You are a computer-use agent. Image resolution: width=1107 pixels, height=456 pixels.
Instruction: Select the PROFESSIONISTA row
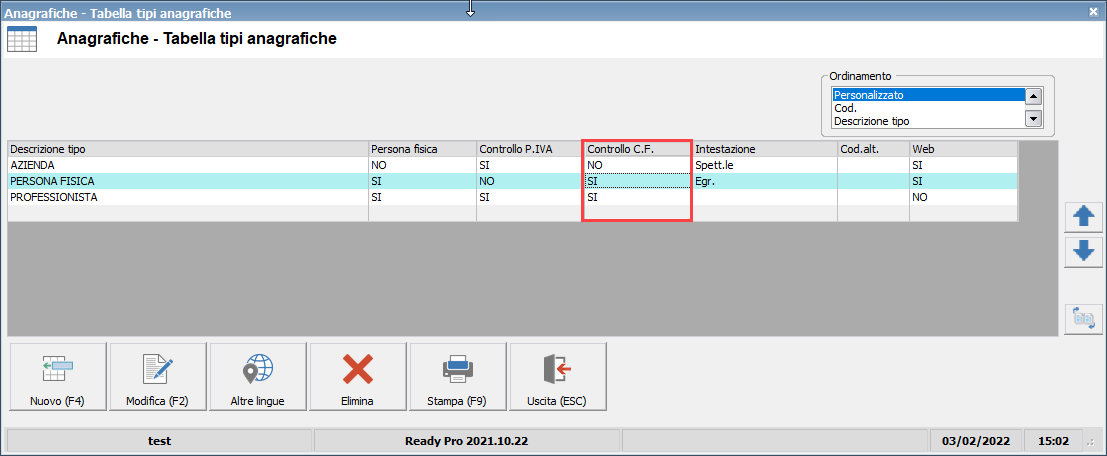click(513, 198)
